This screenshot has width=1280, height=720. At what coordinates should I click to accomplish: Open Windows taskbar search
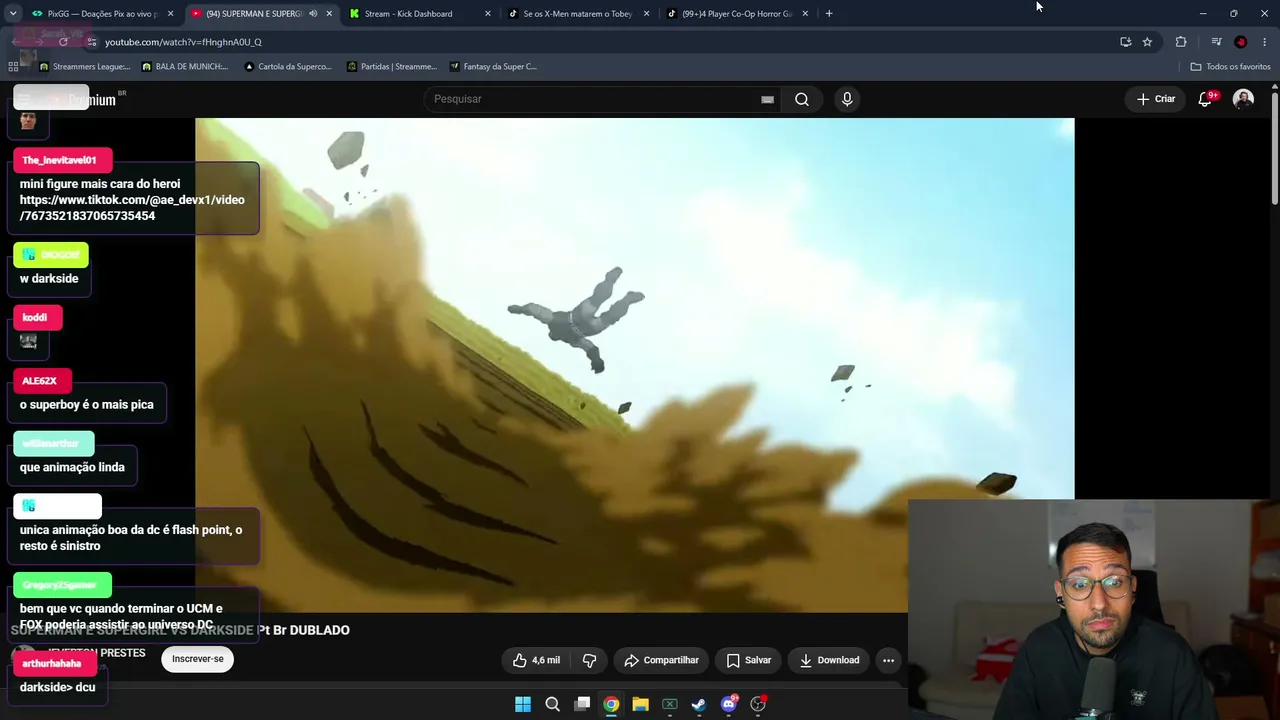click(x=552, y=704)
